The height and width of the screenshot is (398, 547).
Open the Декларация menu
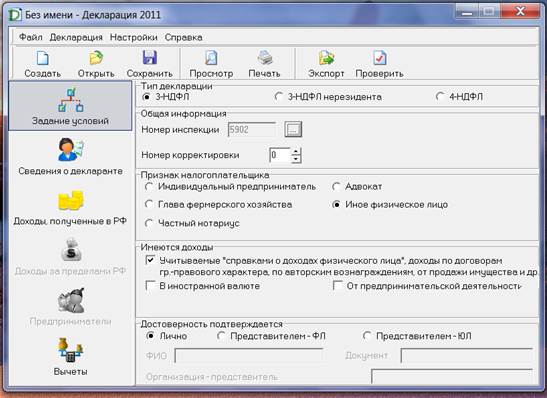pyautogui.click(x=76, y=37)
